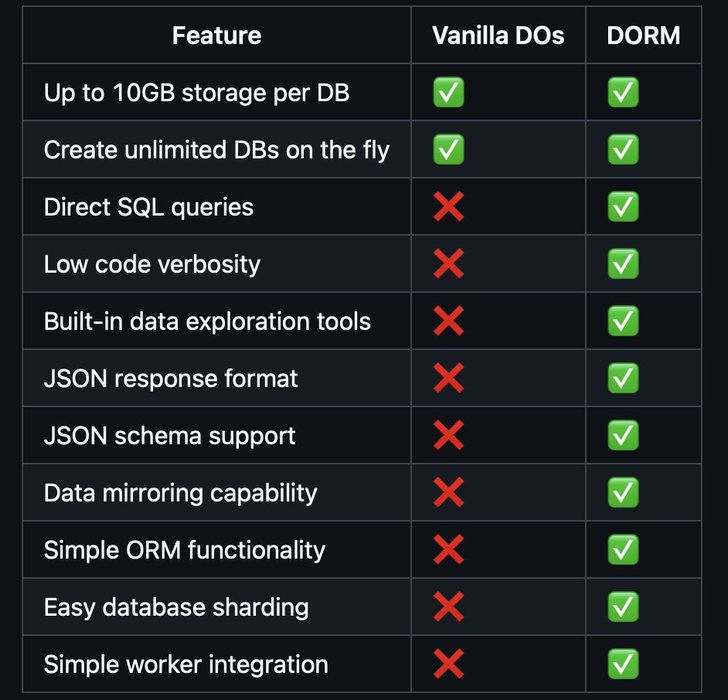
Task: Click the DORM column header
Action: point(644,36)
